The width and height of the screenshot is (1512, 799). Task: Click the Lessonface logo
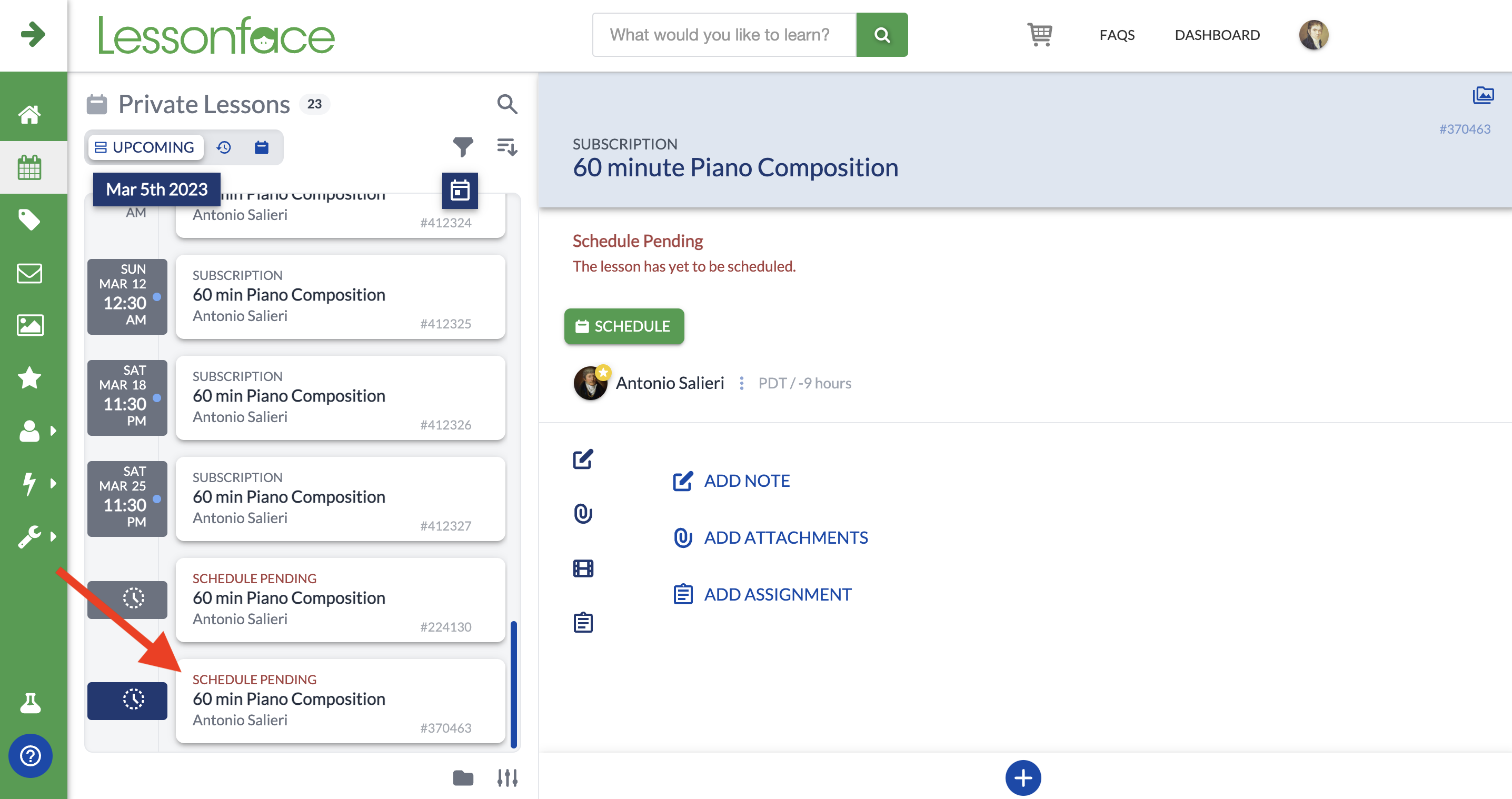(x=216, y=35)
